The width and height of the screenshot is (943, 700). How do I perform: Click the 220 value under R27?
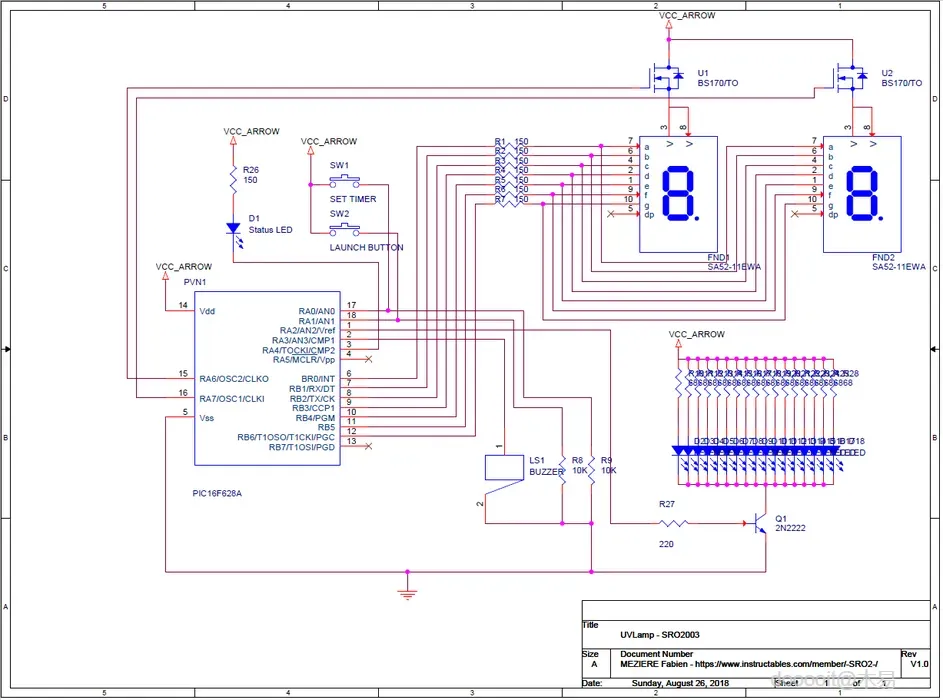[666, 544]
